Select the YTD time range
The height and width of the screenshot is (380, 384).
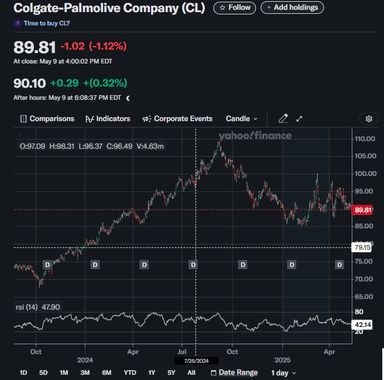click(x=130, y=373)
